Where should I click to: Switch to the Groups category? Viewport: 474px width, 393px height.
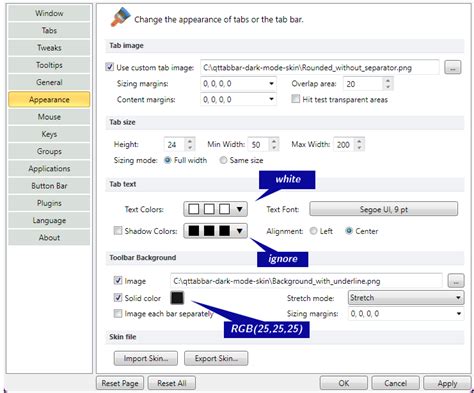click(x=49, y=152)
